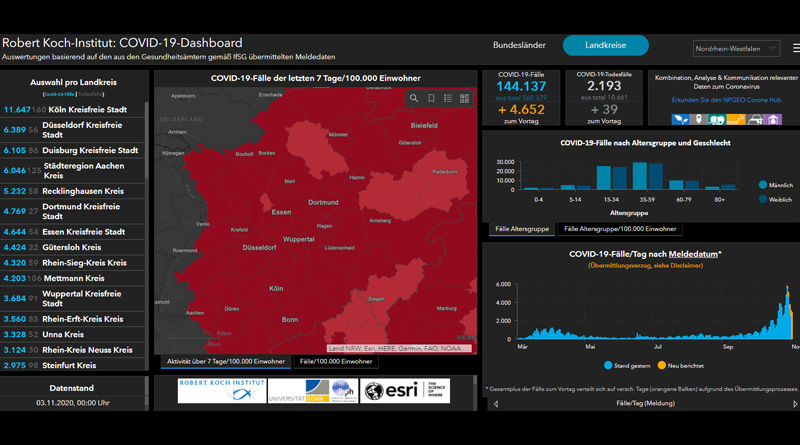800x445 pixels.
Task: Select Rhein-Sieg-Kreis Kreis row
Action: point(72,263)
